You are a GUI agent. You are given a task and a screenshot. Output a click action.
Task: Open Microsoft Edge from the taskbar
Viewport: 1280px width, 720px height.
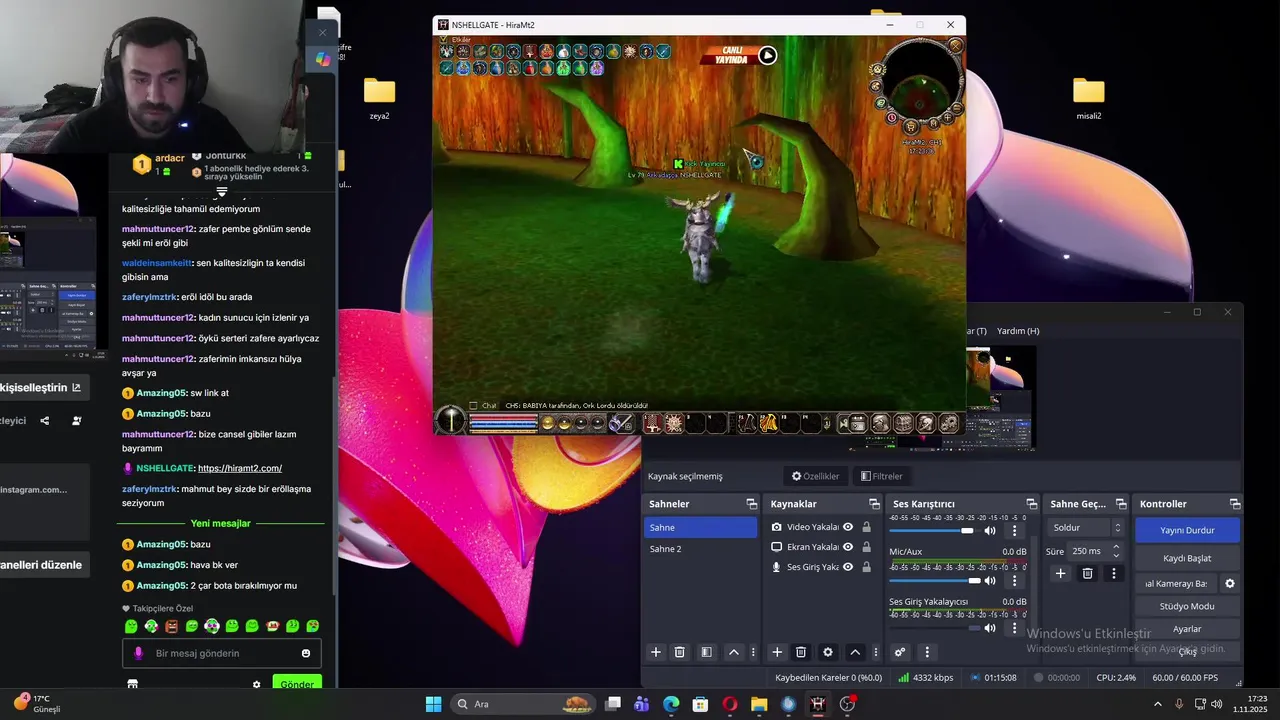tap(671, 704)
